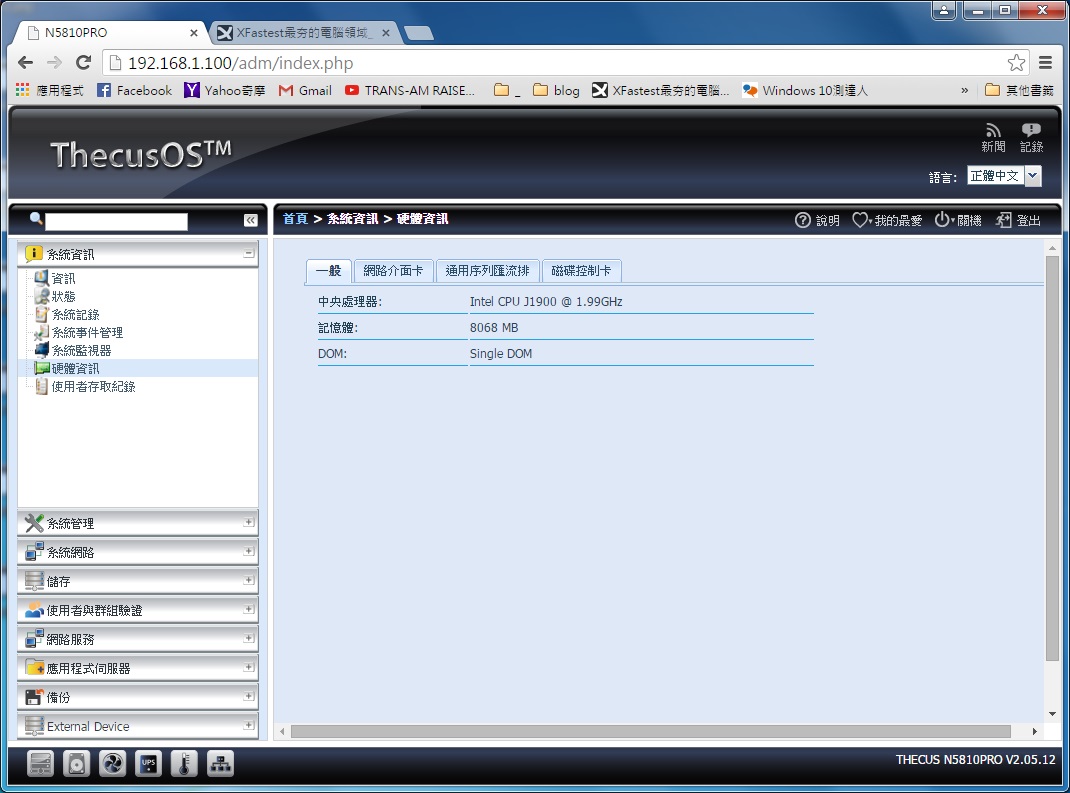Image resolution: width=1070 pixels, height=793 pixels.
Task: Open the temperature thermometer icon in bottom bar
Action: point(184,764)
